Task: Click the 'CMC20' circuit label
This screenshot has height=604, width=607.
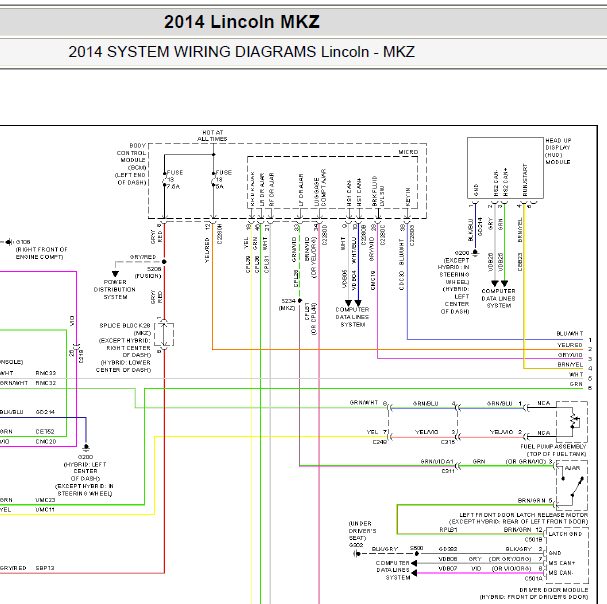Action: tap(46, 441)
